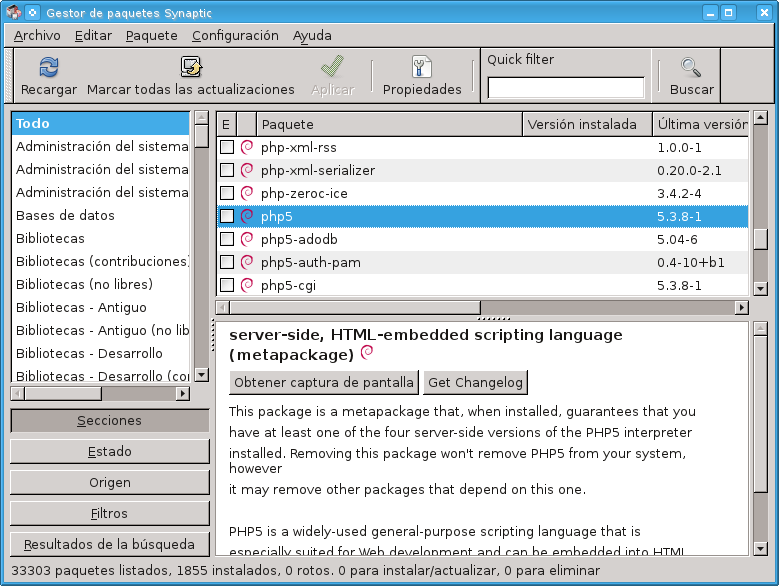Select the Todo section
This screenshot has width=779, height=586.
(x=100, y=123)
